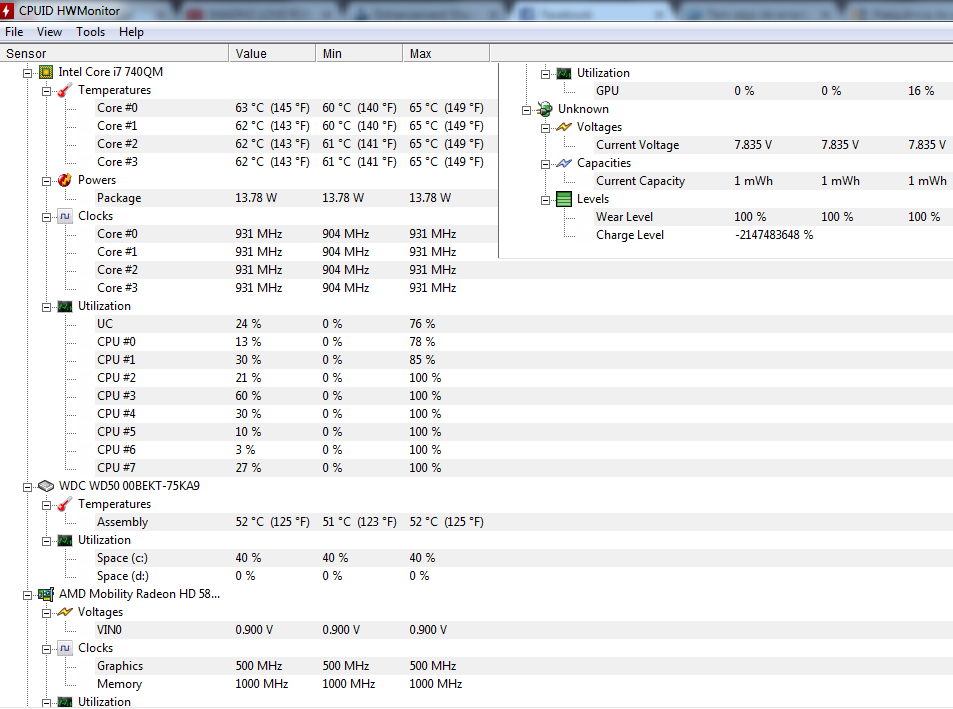This screenshot has height=709, width=953.
Task: Click the Sensor column header
Action: (114, 53)
